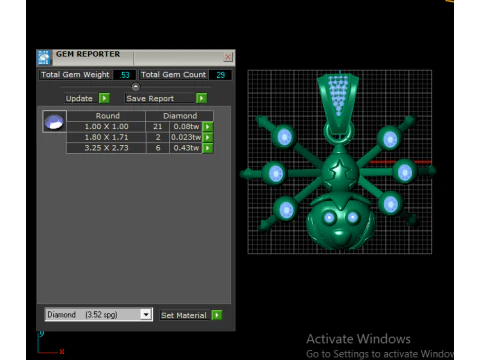The image size is (480, 360).
Task: Close the Gem Reporter panel
Action: click(x=228, y=57)
